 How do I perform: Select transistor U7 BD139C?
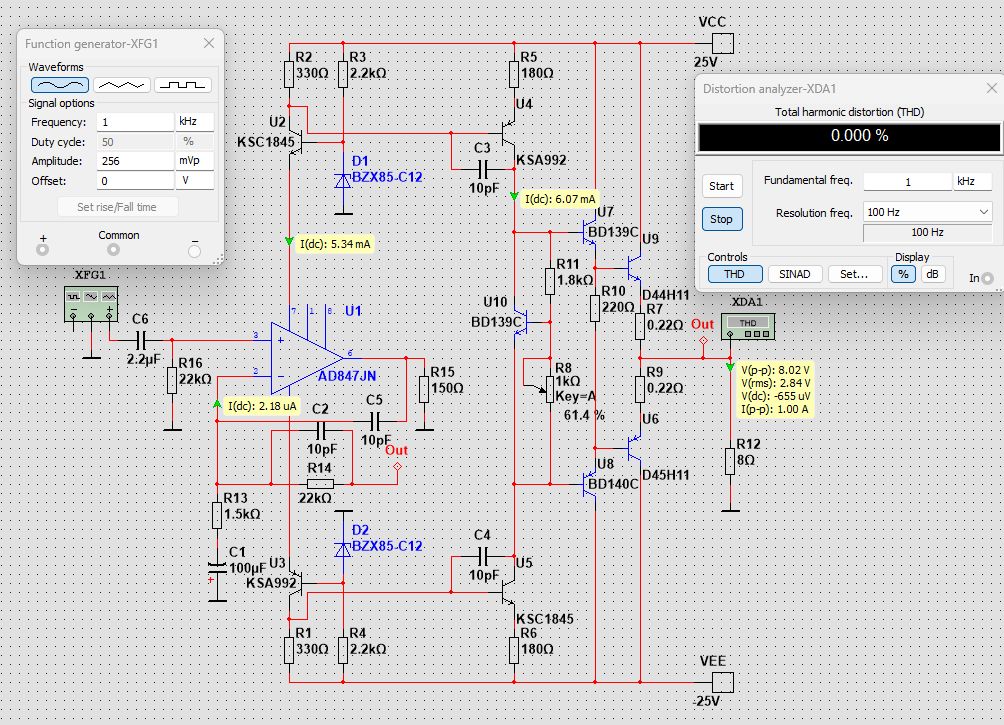[590, 232]
